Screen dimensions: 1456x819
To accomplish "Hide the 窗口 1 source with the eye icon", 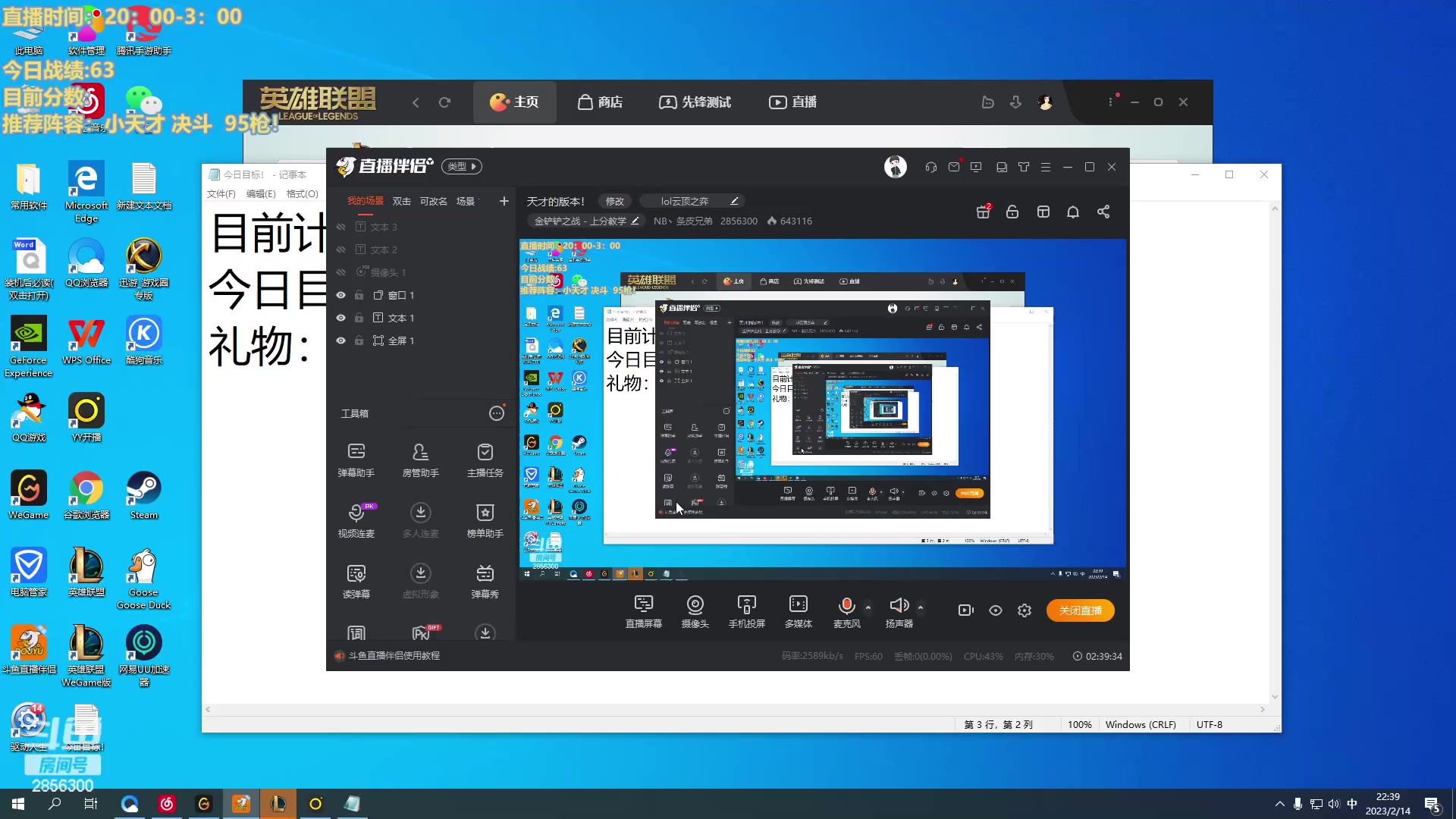I will point(340,295).
